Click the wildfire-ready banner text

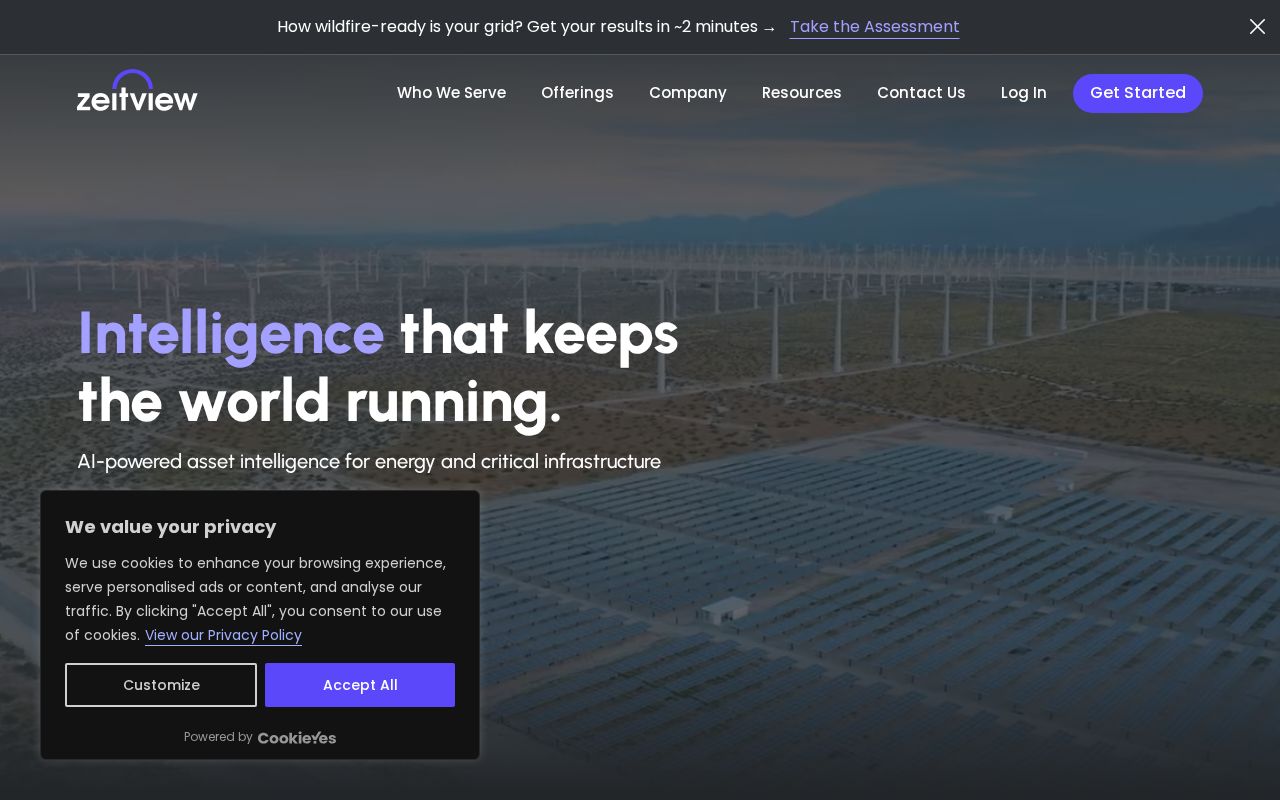[517, 27]
